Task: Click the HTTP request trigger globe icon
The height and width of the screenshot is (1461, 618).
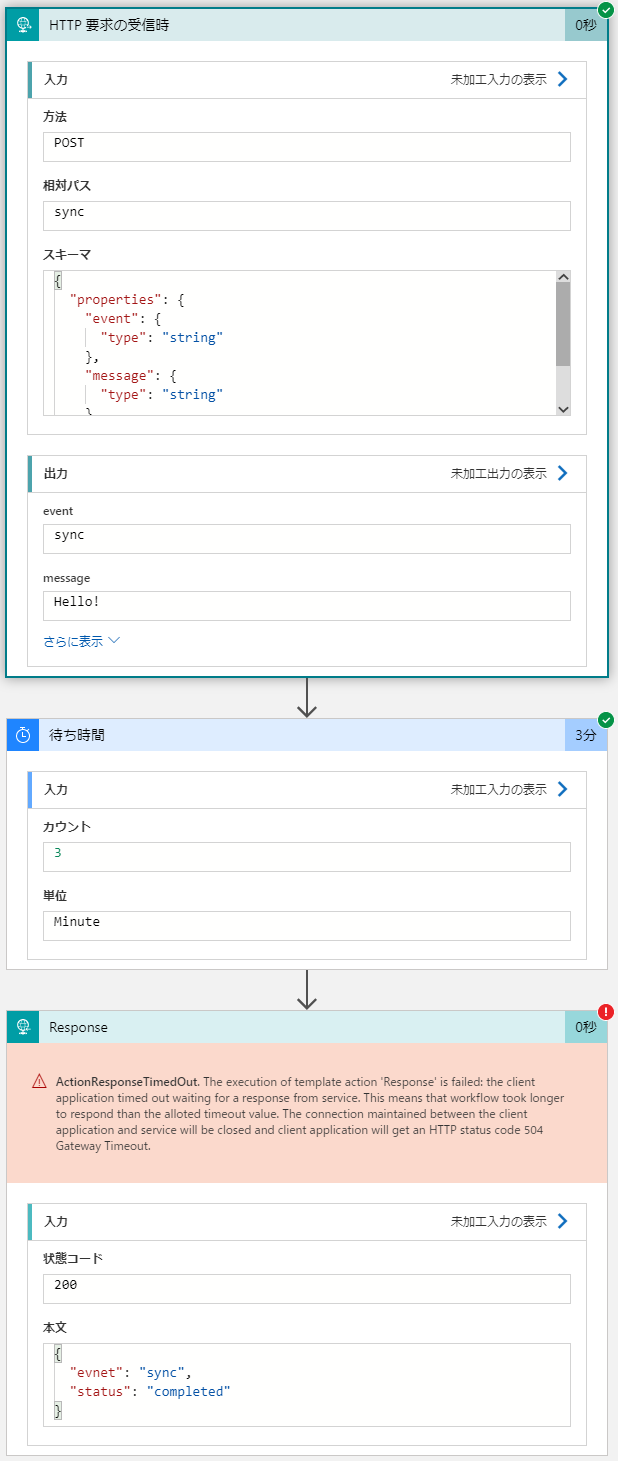Action: (23, 25)
